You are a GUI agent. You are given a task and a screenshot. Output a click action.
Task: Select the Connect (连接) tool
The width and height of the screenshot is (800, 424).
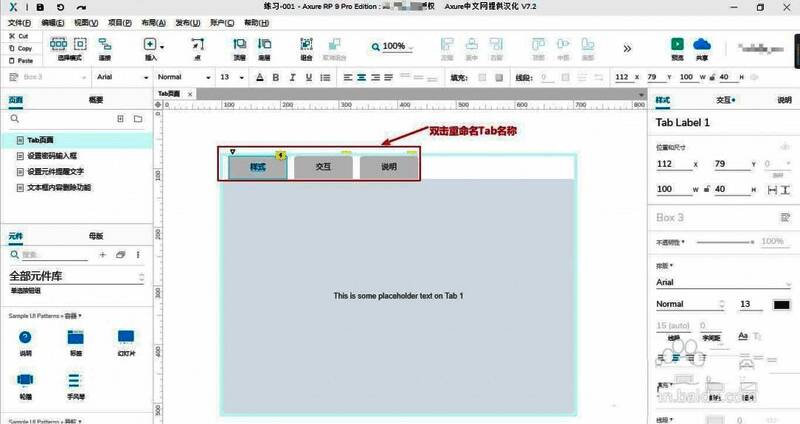(x=104, y=45)
